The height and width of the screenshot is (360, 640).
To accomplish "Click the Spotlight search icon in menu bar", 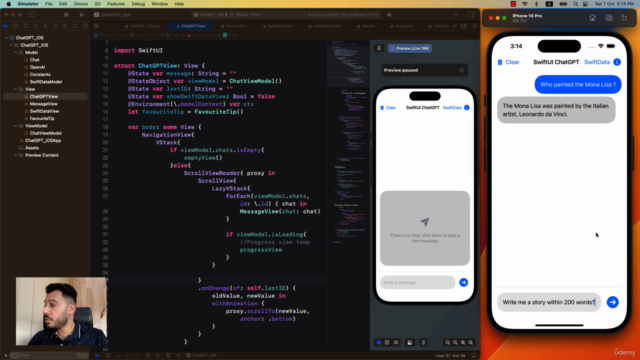I will [576, 4].
